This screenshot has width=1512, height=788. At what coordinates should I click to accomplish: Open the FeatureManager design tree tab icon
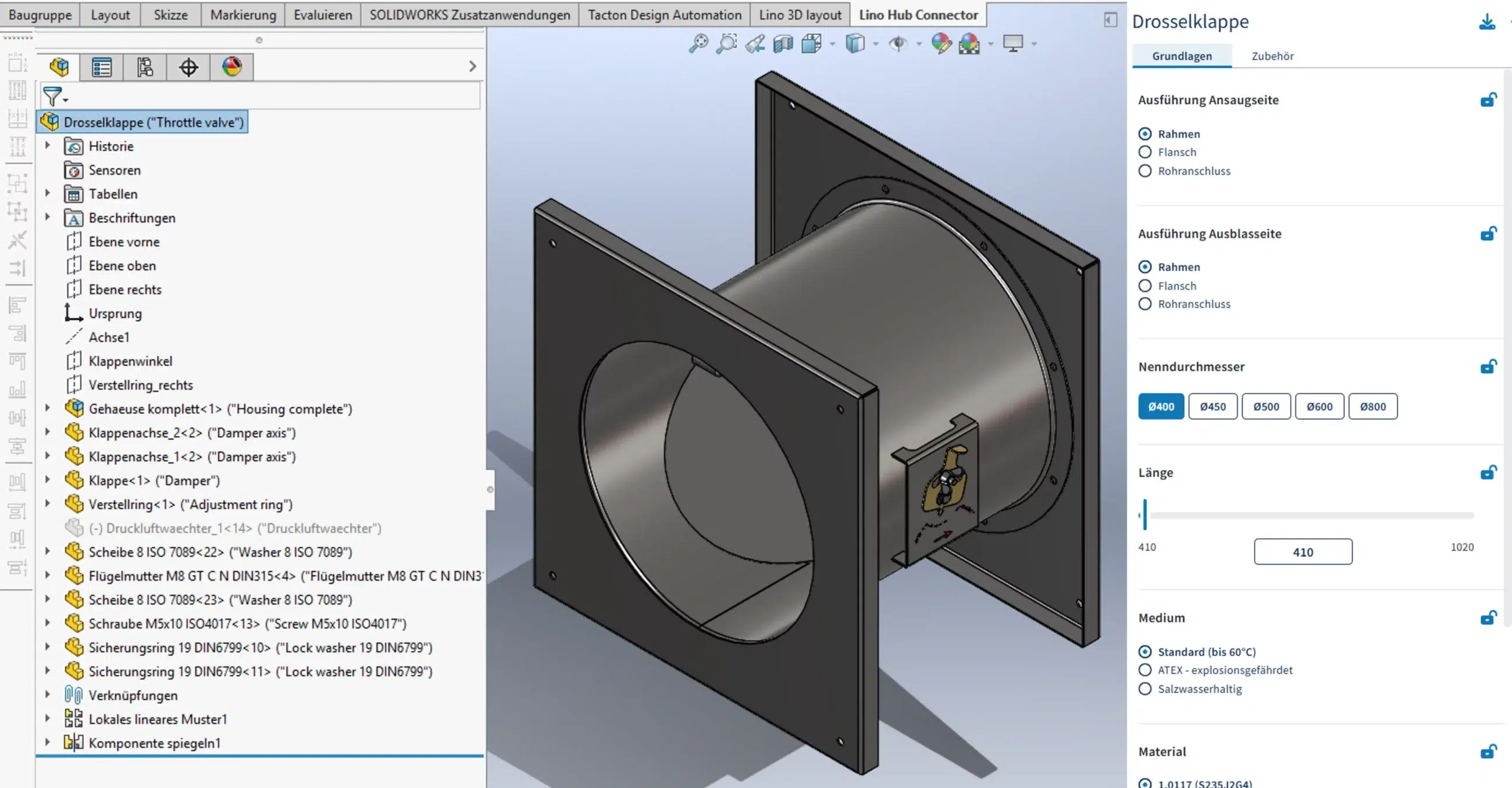(x=59, y=67)
